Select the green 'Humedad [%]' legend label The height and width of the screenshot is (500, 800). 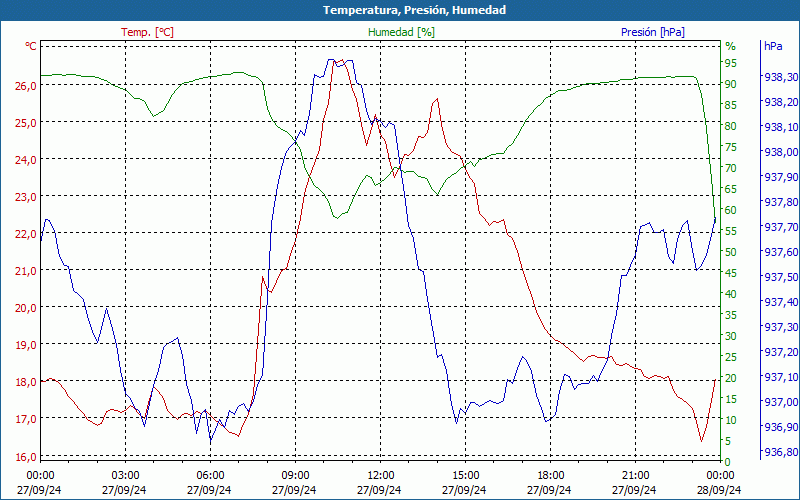click(x=401, y=32)
